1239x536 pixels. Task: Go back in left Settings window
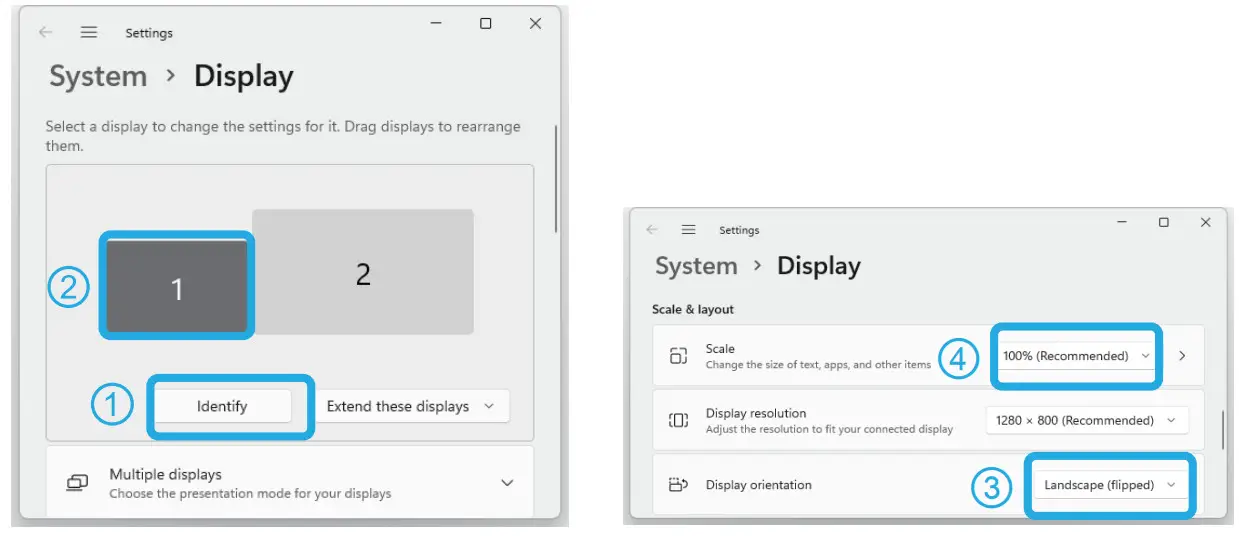(46, 32)
